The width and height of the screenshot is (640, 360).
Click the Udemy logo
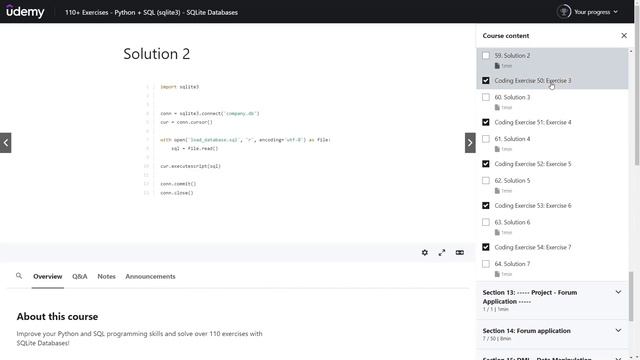click(x=25, y=12)
